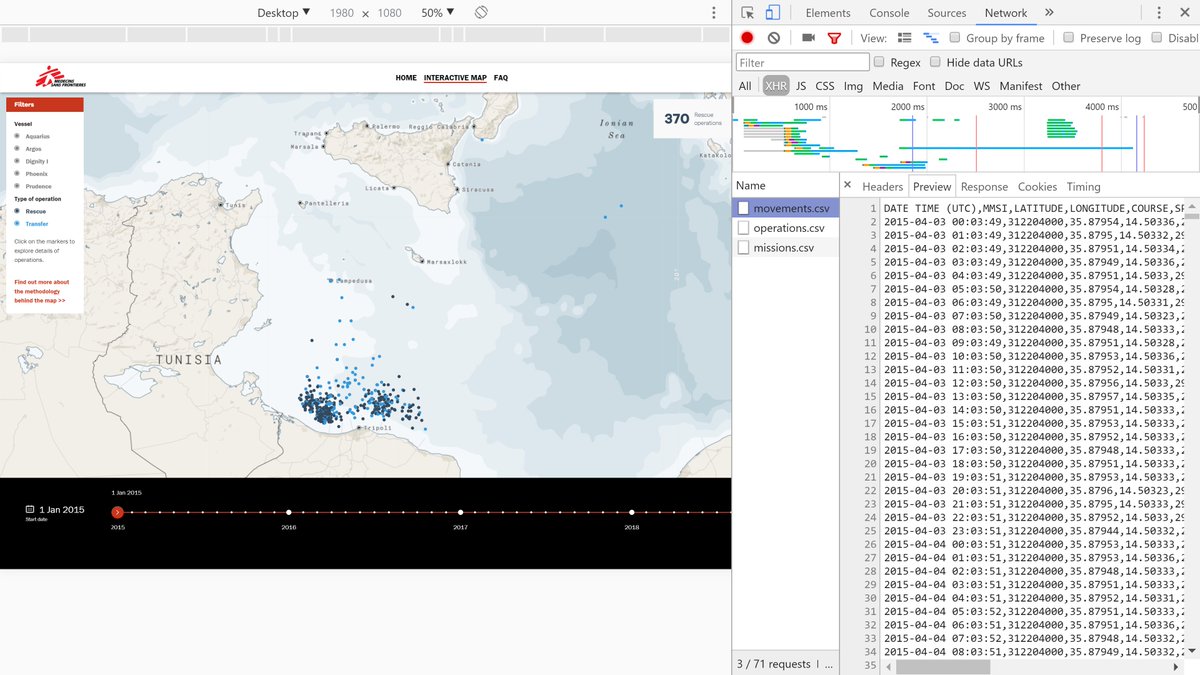
Task: Click the calendar icon beside start date
Action: click(x=30, y=509)
